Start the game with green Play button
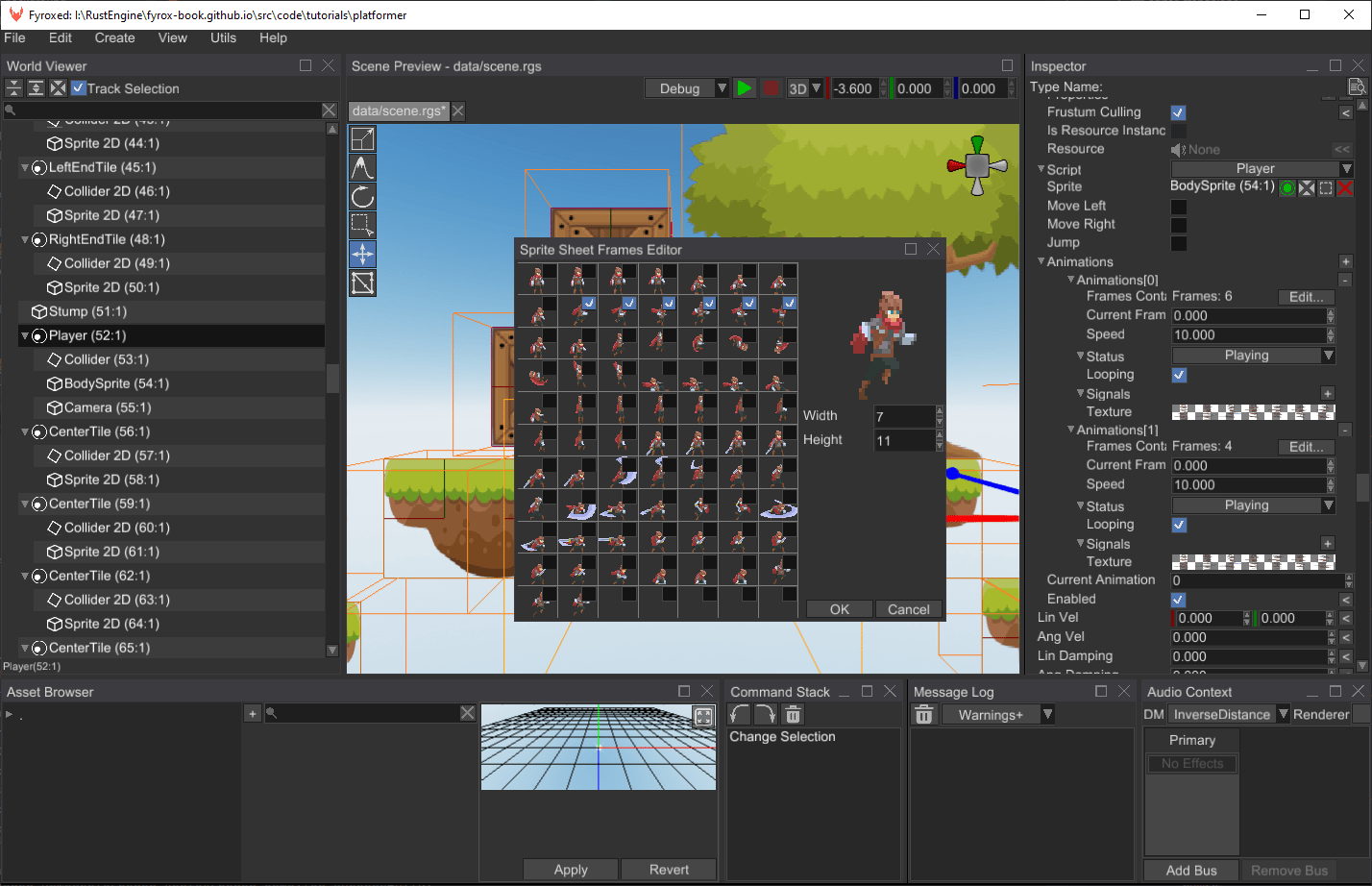This screenshot has height=886, width=1372. [x=745, y=88]
